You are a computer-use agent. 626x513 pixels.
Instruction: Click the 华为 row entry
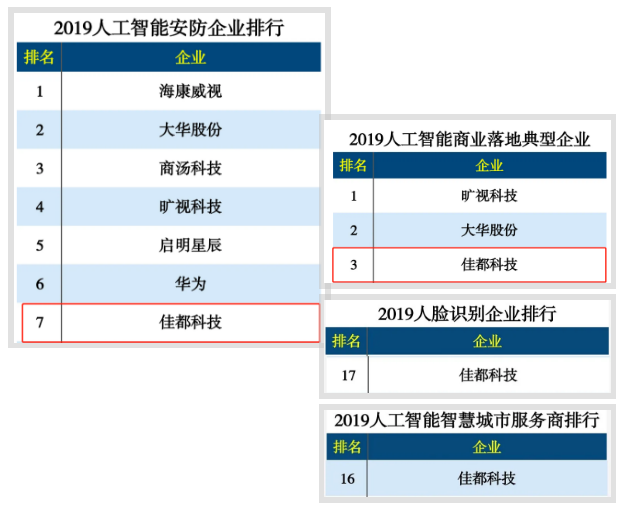[x=190, y=284]
